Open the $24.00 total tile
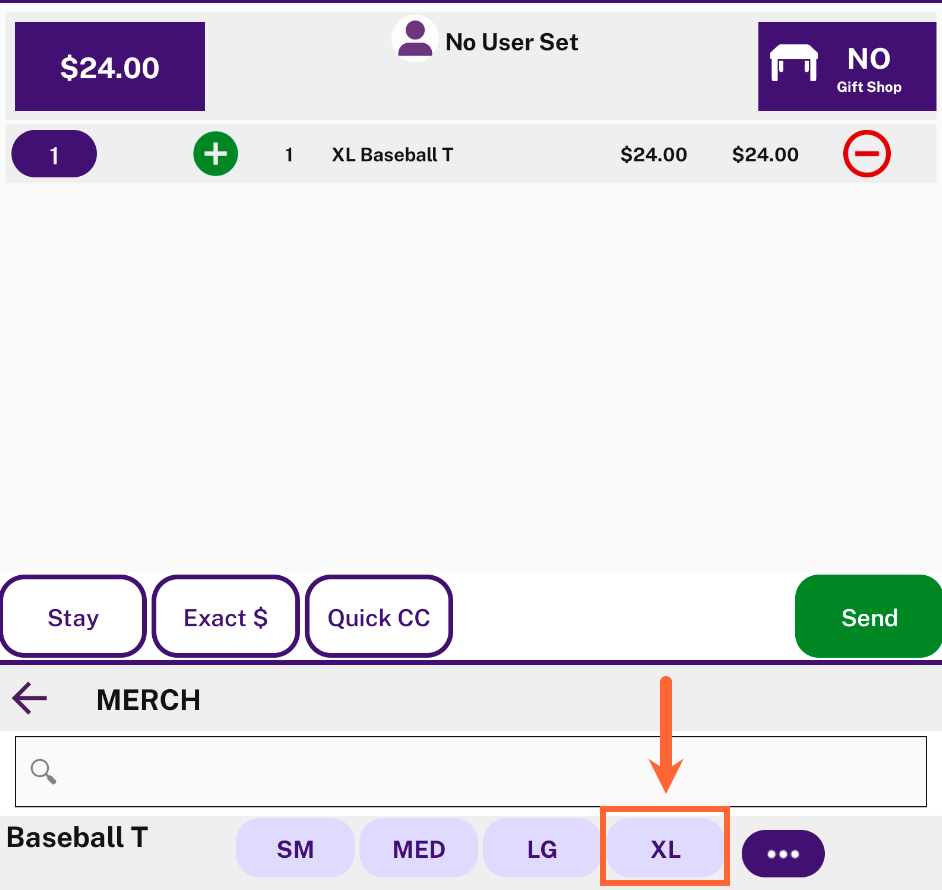Image resolution: width=942 pixels, height=890 pixels. pos(110,67)
